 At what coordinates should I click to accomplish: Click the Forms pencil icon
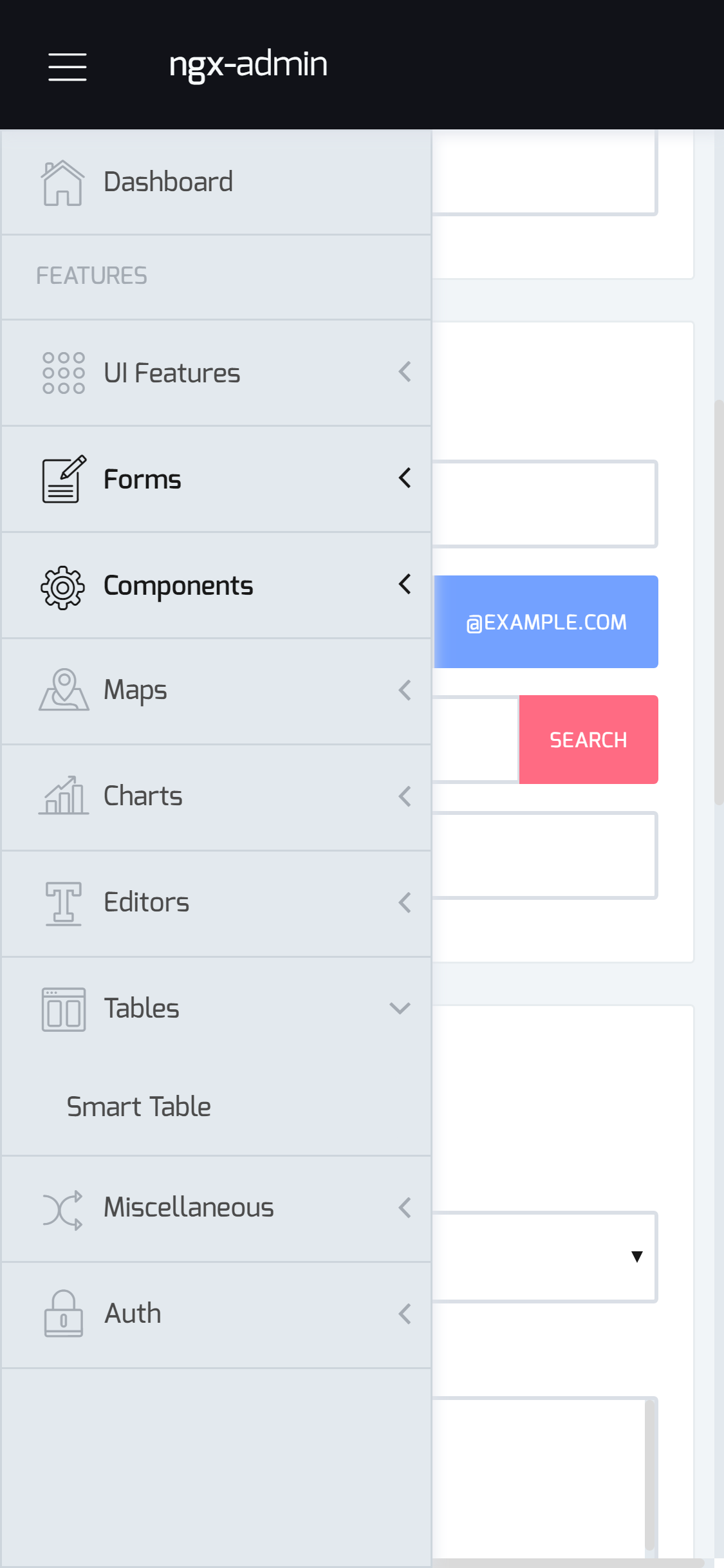point(62,478)
